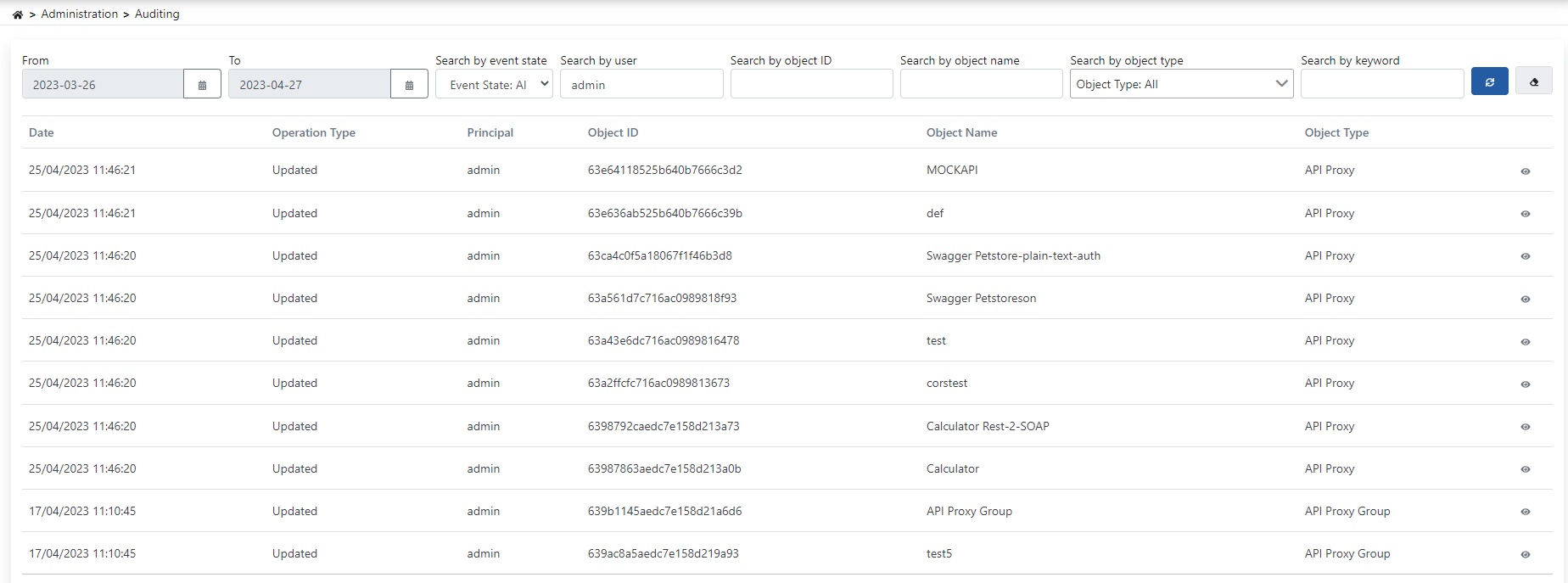View details of corstest audit entry
The width and height of the screenshot is (1568, 583).
pyautogui.click(x=1525, y=384)
